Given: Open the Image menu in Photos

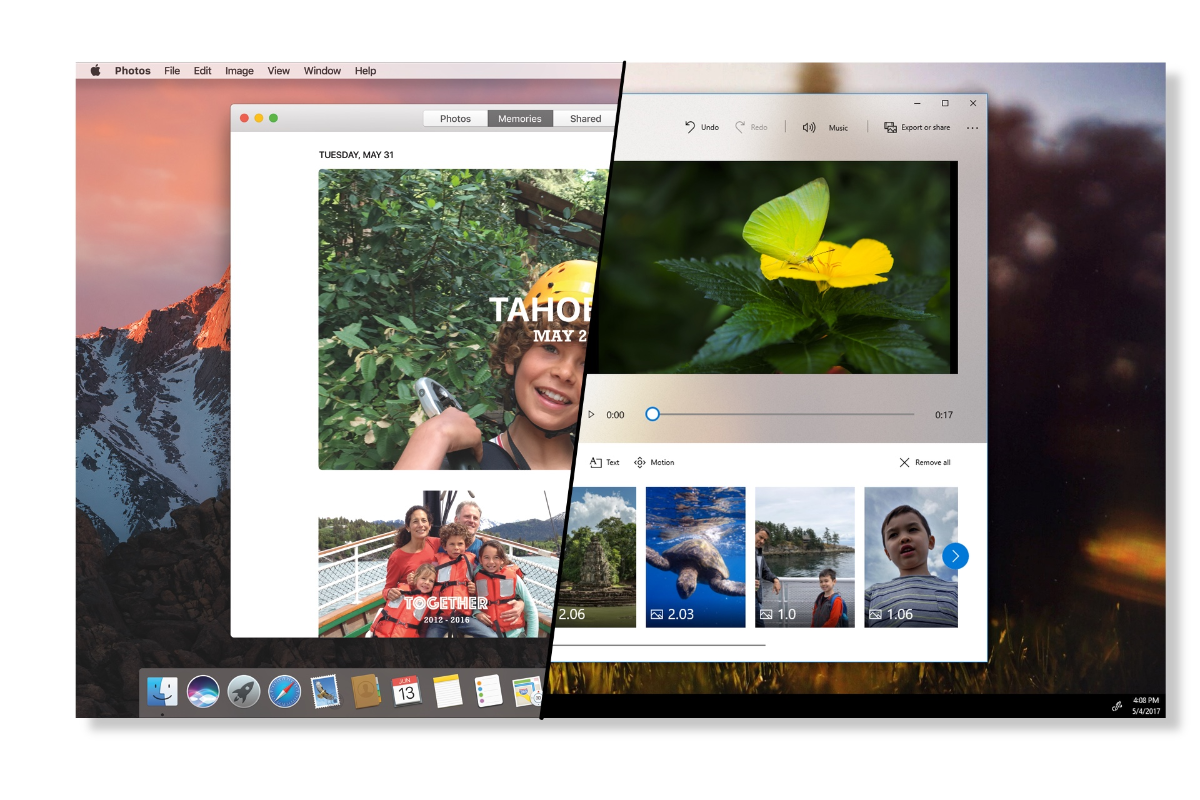Looking at the screenshot, I should (239, 70).
